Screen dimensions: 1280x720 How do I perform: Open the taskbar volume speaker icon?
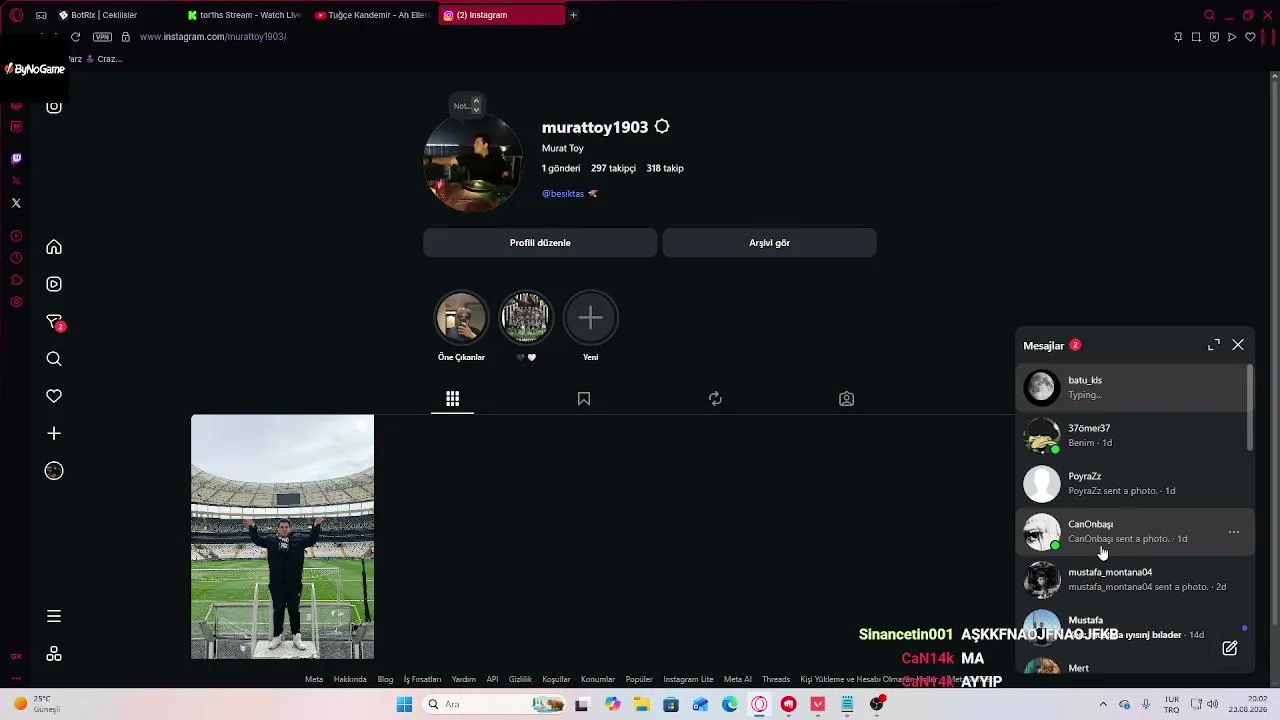tap(1213, 704)
